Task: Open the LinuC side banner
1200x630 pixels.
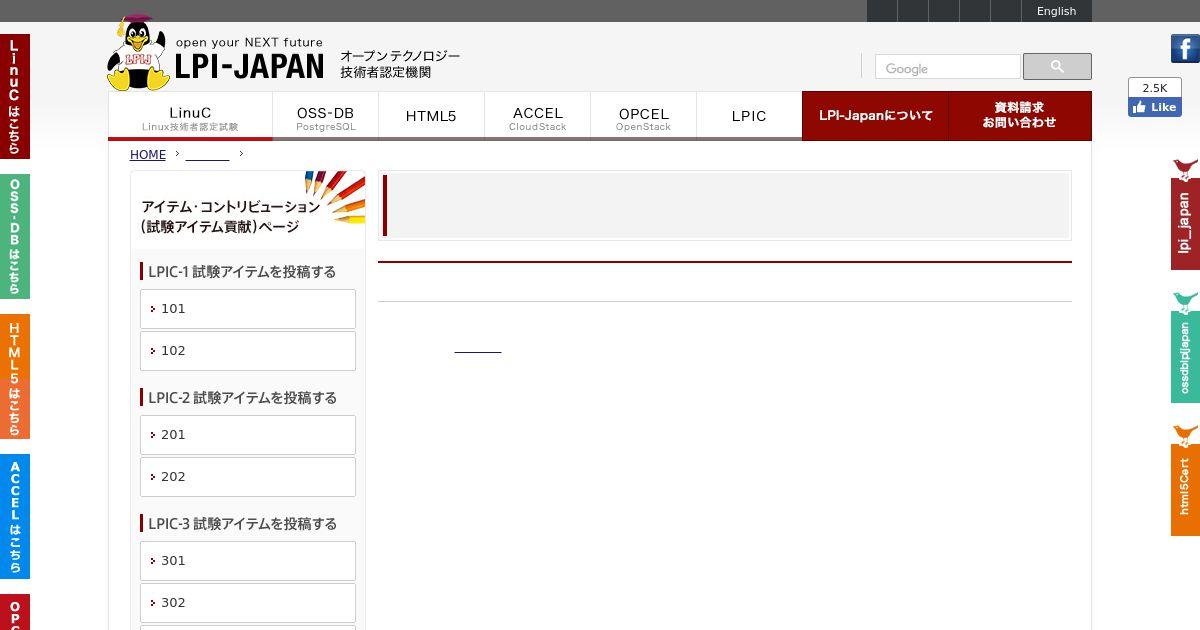Action: [15, 96]
